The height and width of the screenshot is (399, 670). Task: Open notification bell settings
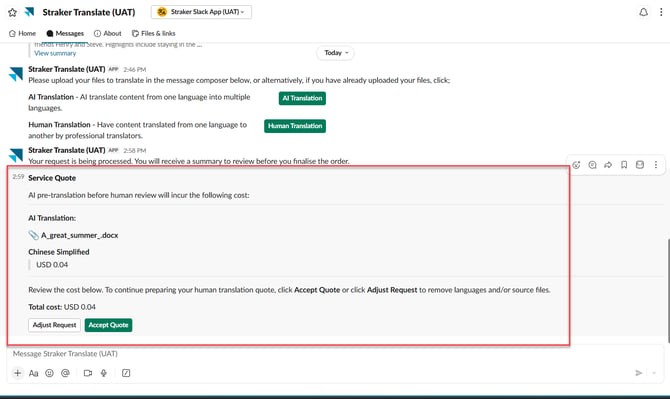643,12
